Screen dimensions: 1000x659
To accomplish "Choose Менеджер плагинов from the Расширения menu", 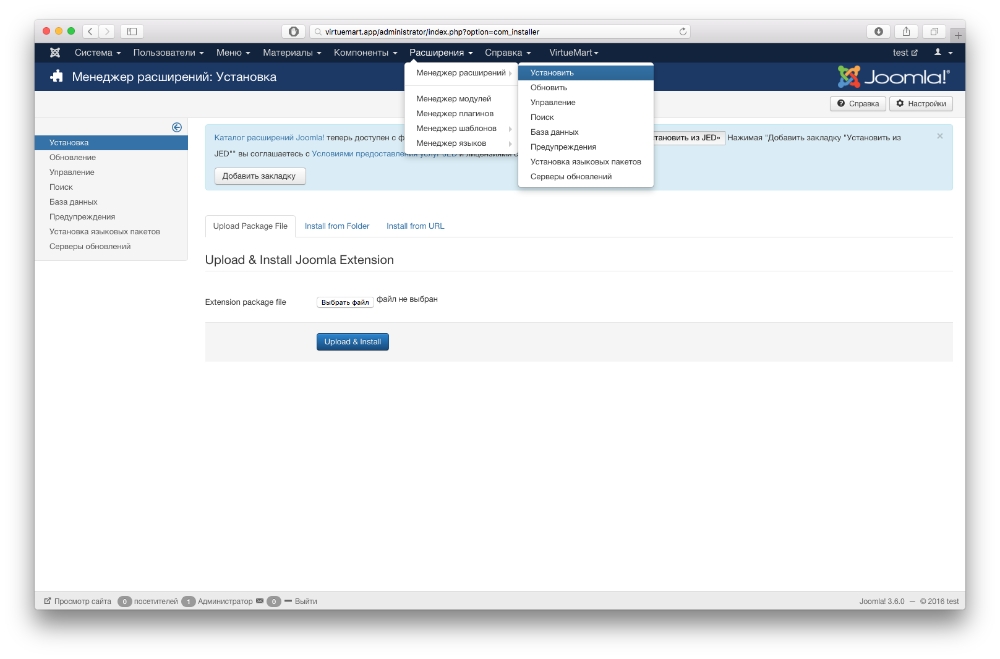I will (454, 113).
